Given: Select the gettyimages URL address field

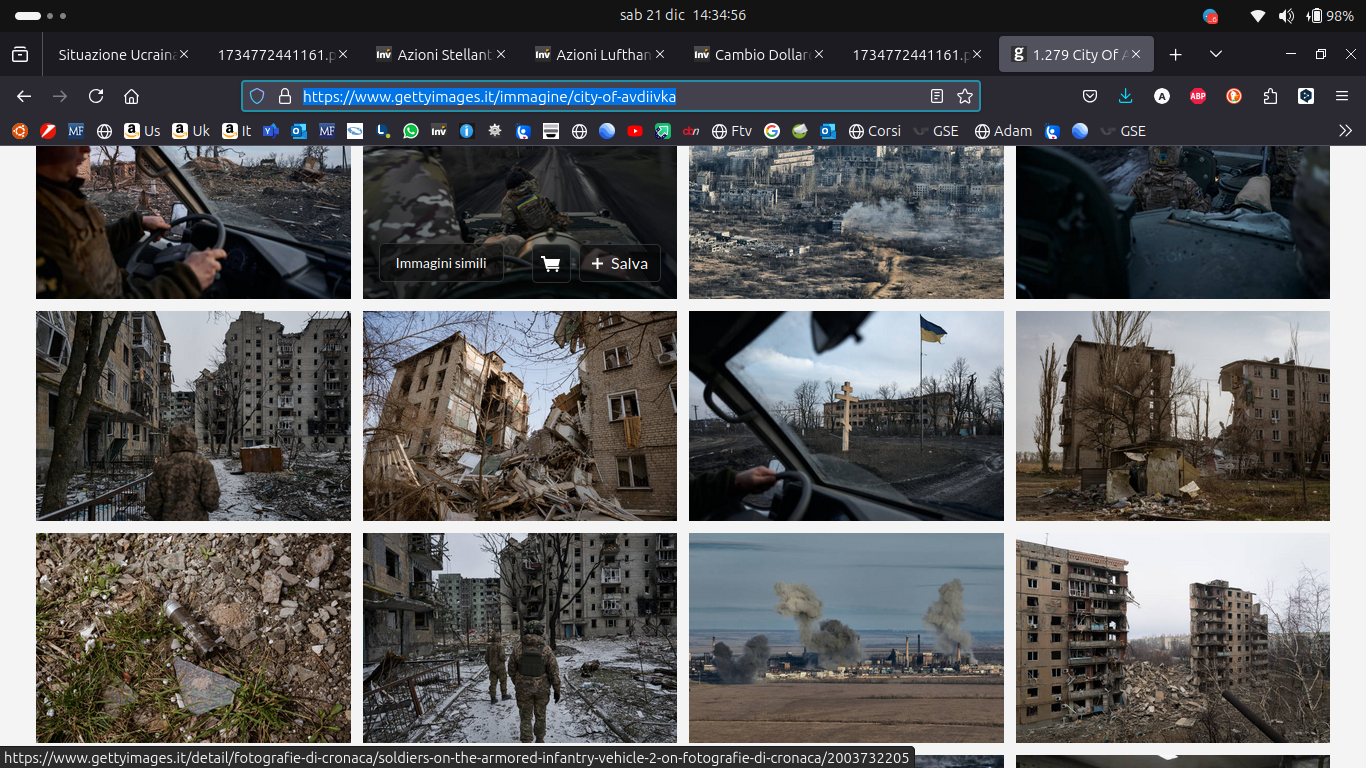Looking at the screenshot, I should (610, 96).
